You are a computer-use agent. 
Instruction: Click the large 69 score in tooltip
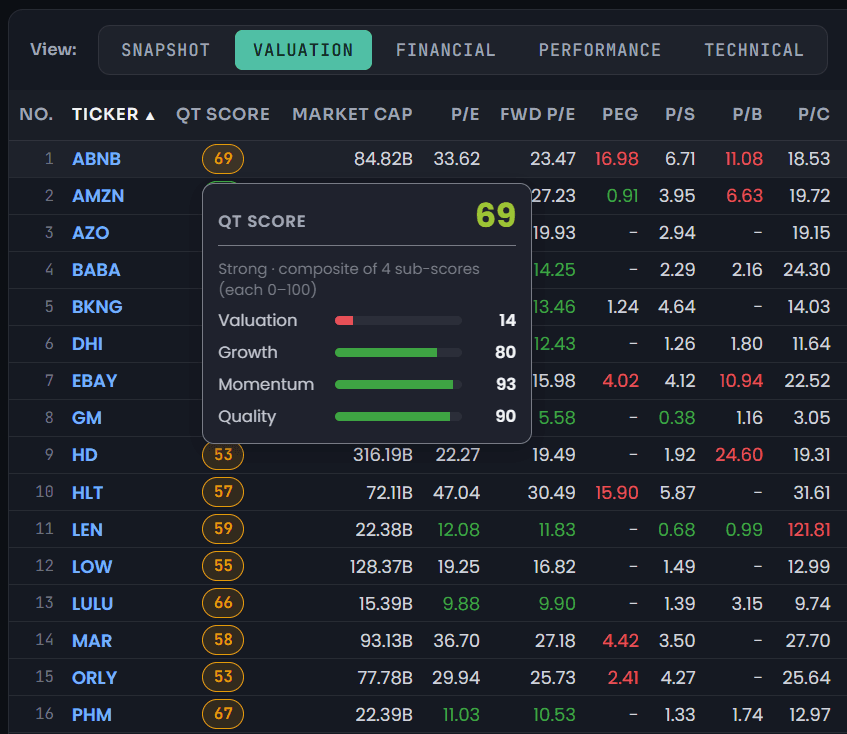point(496,215)
